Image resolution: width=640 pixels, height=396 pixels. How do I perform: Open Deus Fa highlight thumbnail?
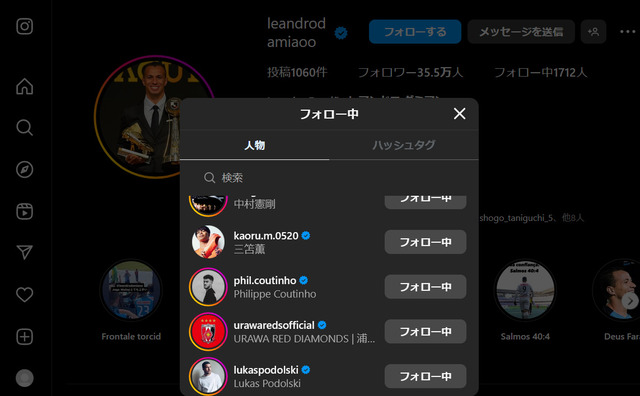[x=616, y=290]
